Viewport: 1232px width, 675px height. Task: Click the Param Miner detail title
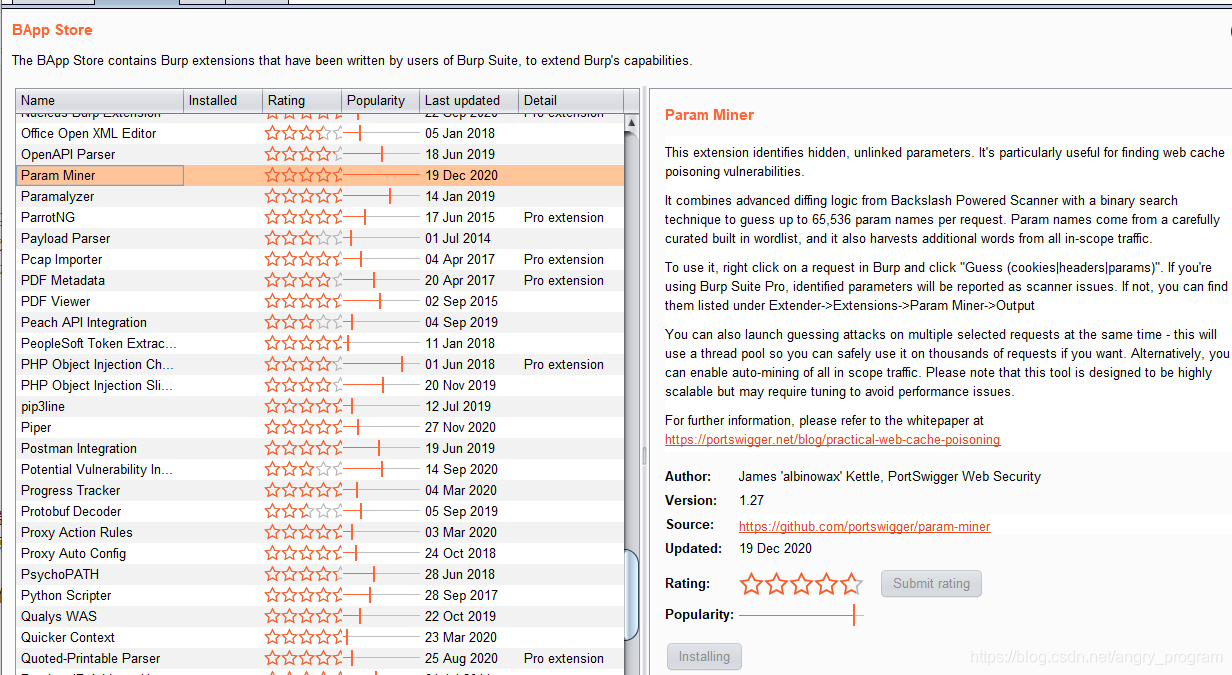pos(709,115)
